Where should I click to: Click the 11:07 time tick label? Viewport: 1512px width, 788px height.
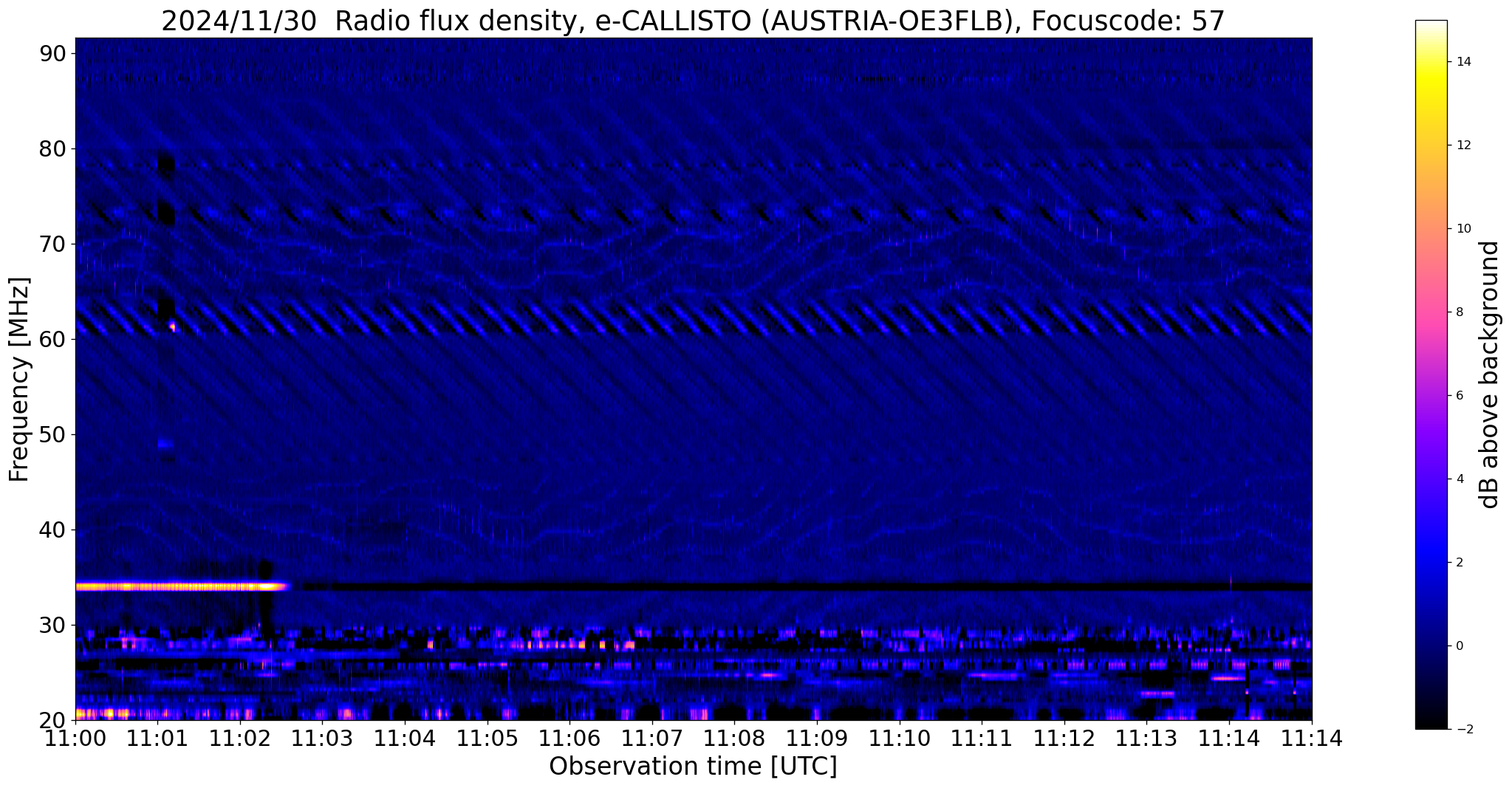[x=652, y=738]
